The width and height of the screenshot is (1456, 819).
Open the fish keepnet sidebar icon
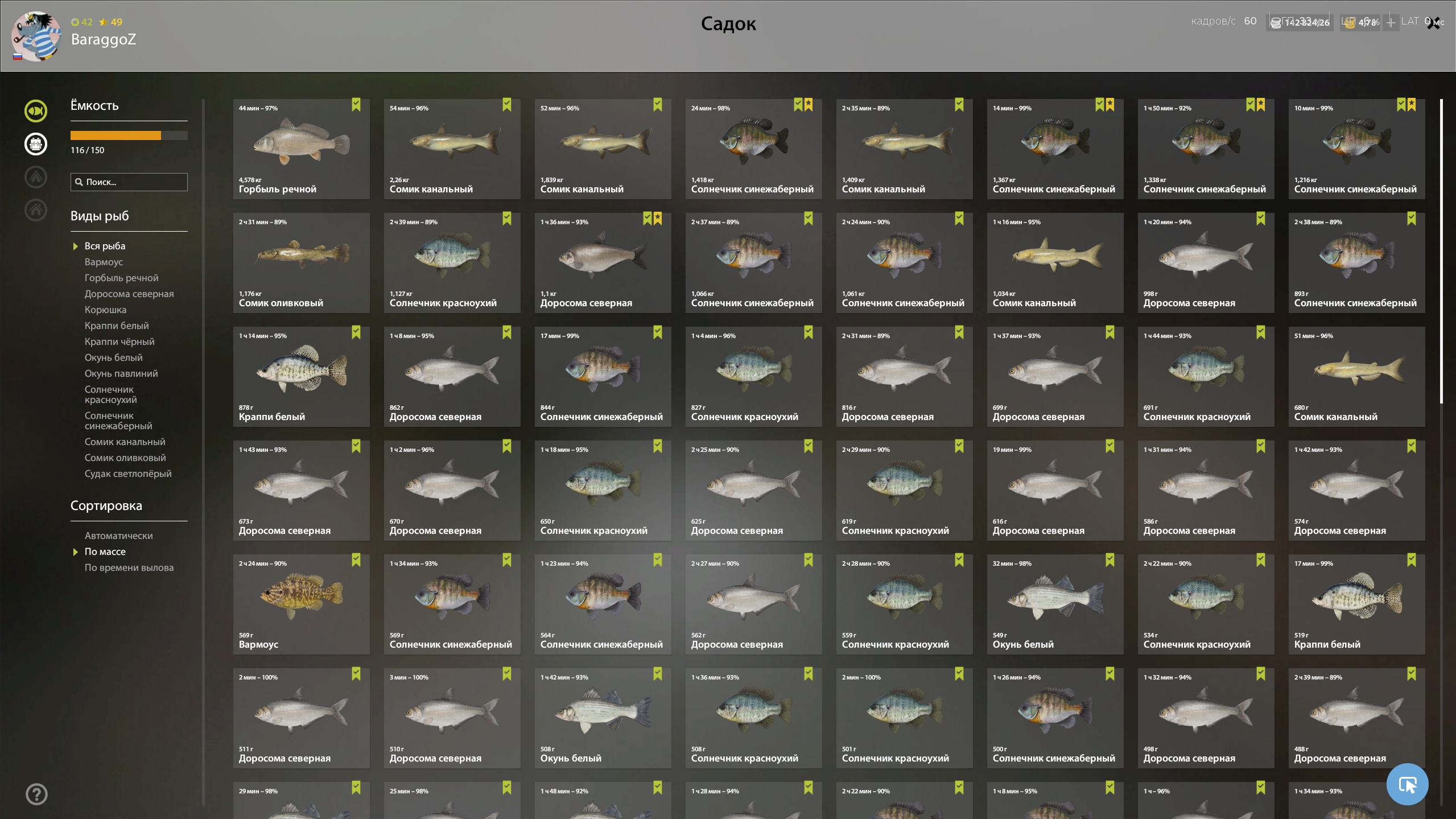36,111
